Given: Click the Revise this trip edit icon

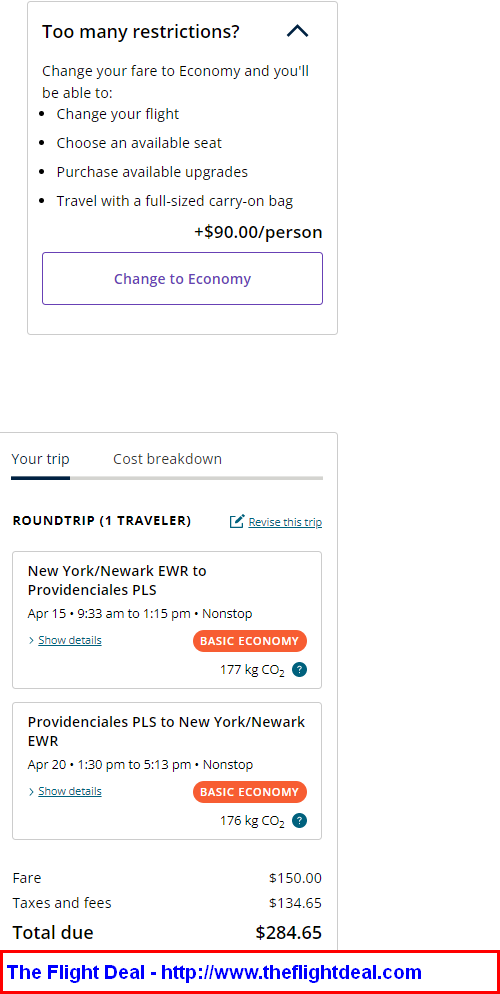Looking at the screenshot, I should pos(237,522).
